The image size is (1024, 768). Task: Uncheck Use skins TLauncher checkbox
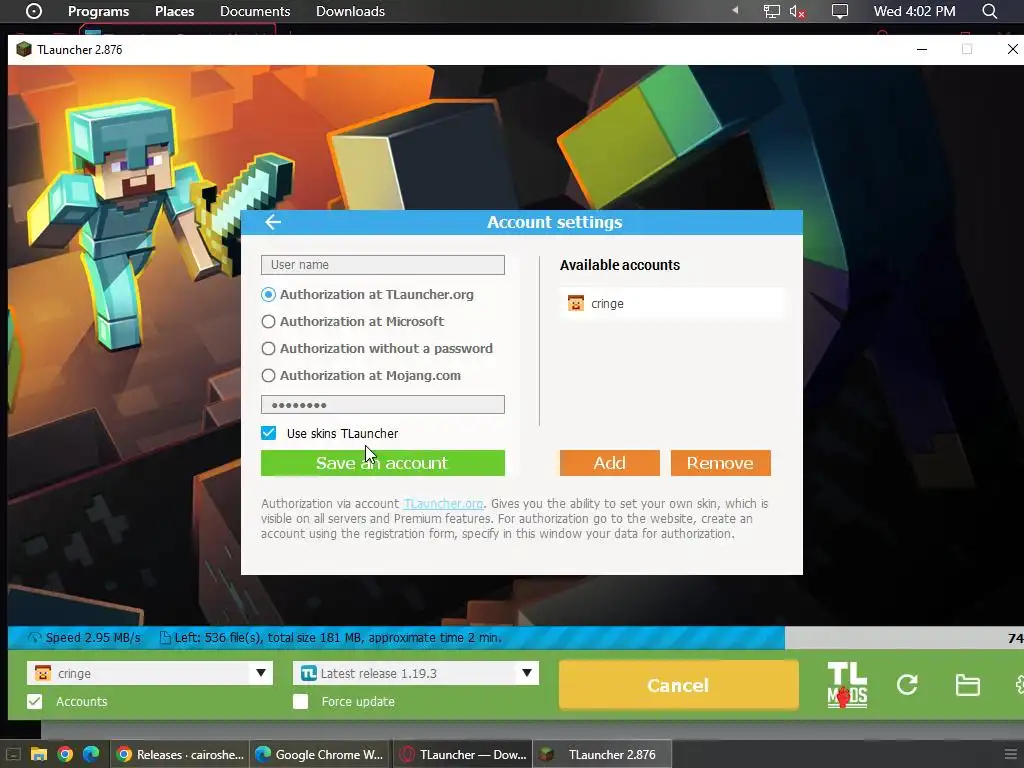coord(268,433)
